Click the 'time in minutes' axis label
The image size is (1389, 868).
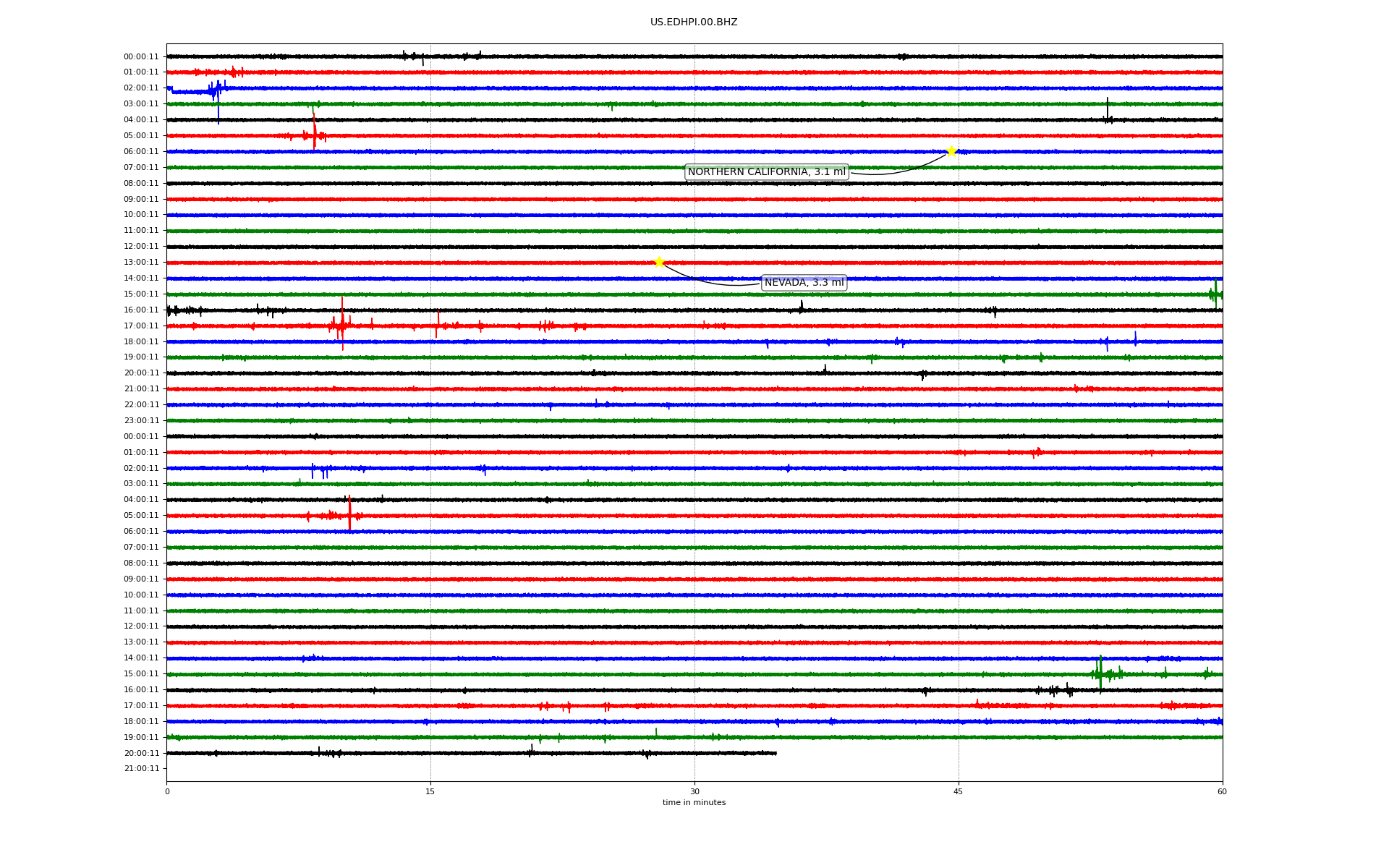(694, 802)
